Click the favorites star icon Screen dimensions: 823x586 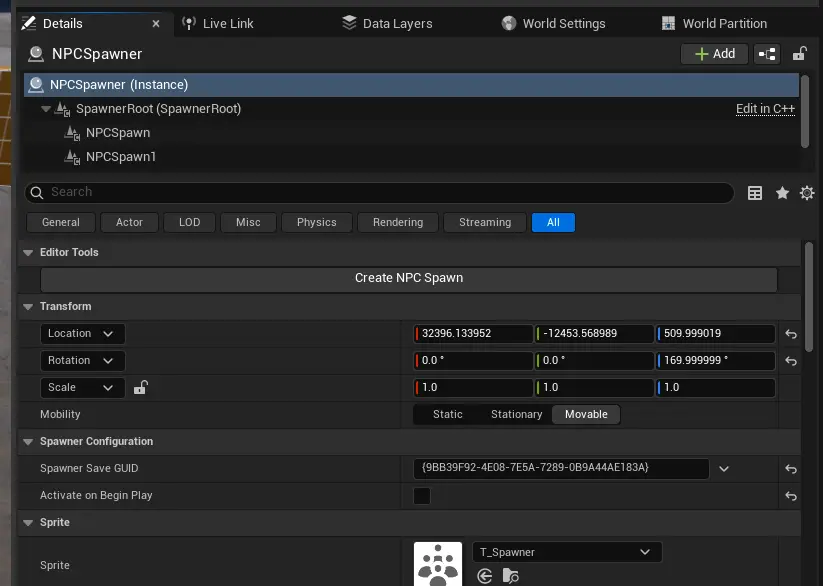(782, 193)
